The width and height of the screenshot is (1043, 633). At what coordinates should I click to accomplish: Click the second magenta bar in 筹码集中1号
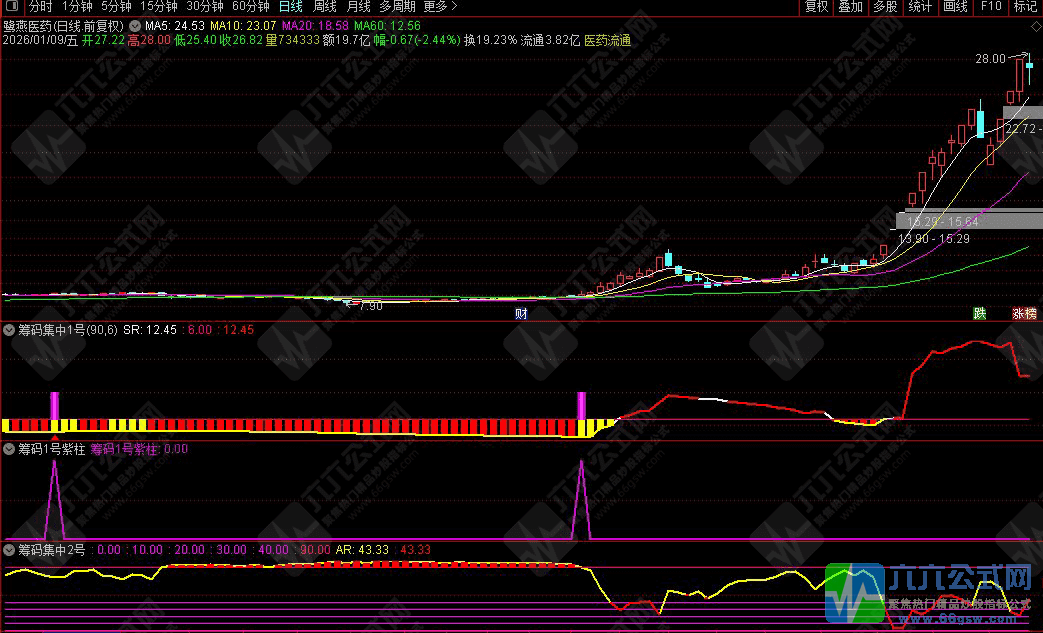coord(581,406)
